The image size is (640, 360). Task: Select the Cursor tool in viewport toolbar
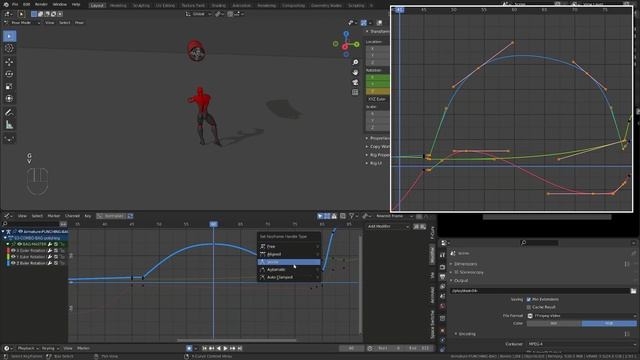pos(9,48)
